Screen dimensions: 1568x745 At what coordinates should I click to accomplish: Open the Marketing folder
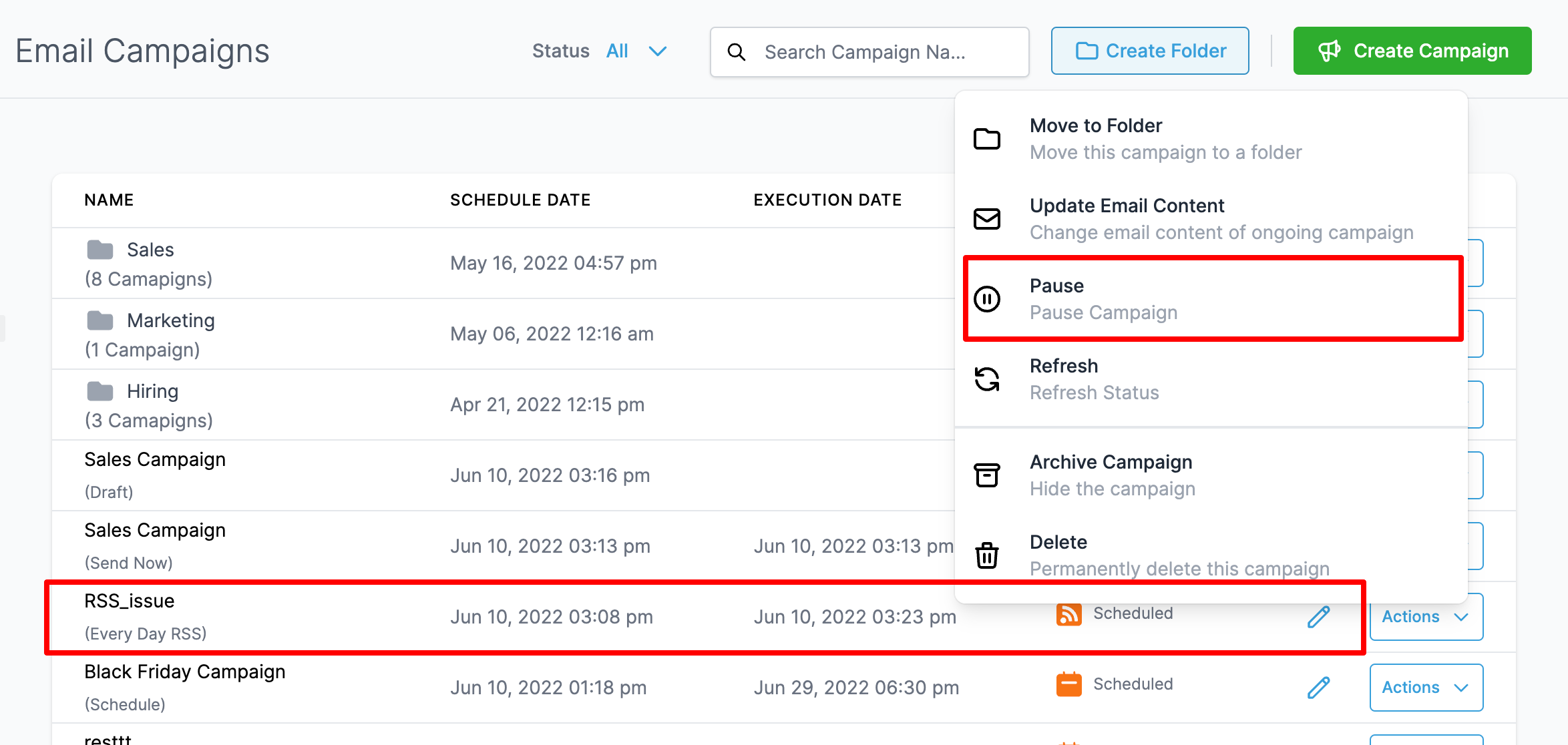coord(170,321)
